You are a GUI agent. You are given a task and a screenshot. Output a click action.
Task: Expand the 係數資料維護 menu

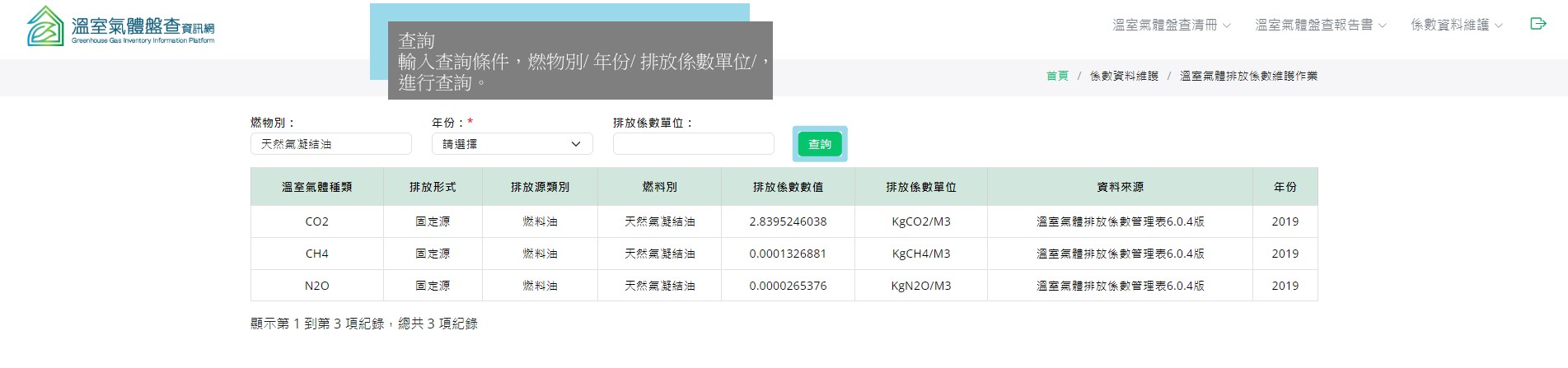click(x=1456, y=26)
